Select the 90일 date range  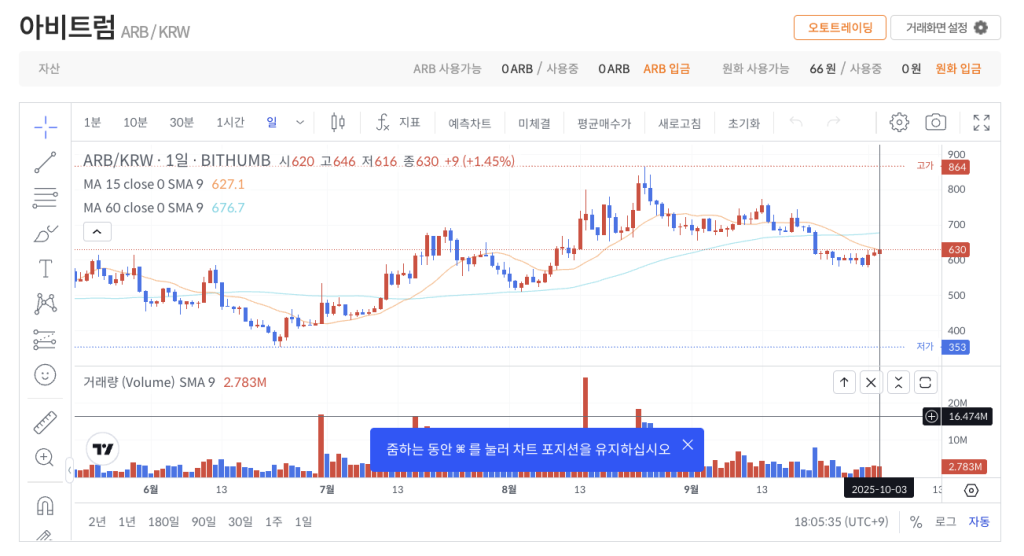(x=203, y=522)
